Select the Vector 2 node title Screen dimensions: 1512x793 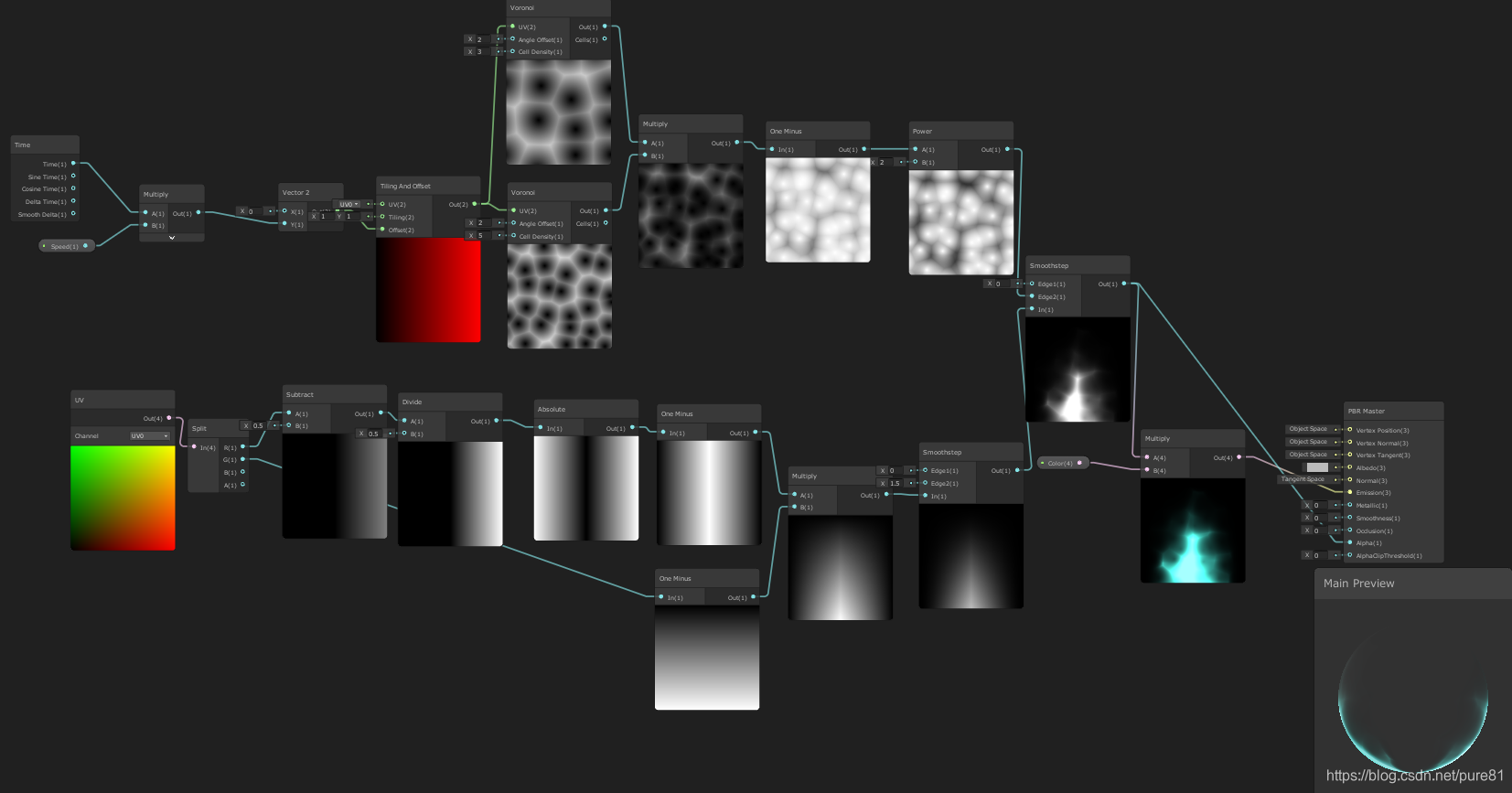tap(295, 192)
